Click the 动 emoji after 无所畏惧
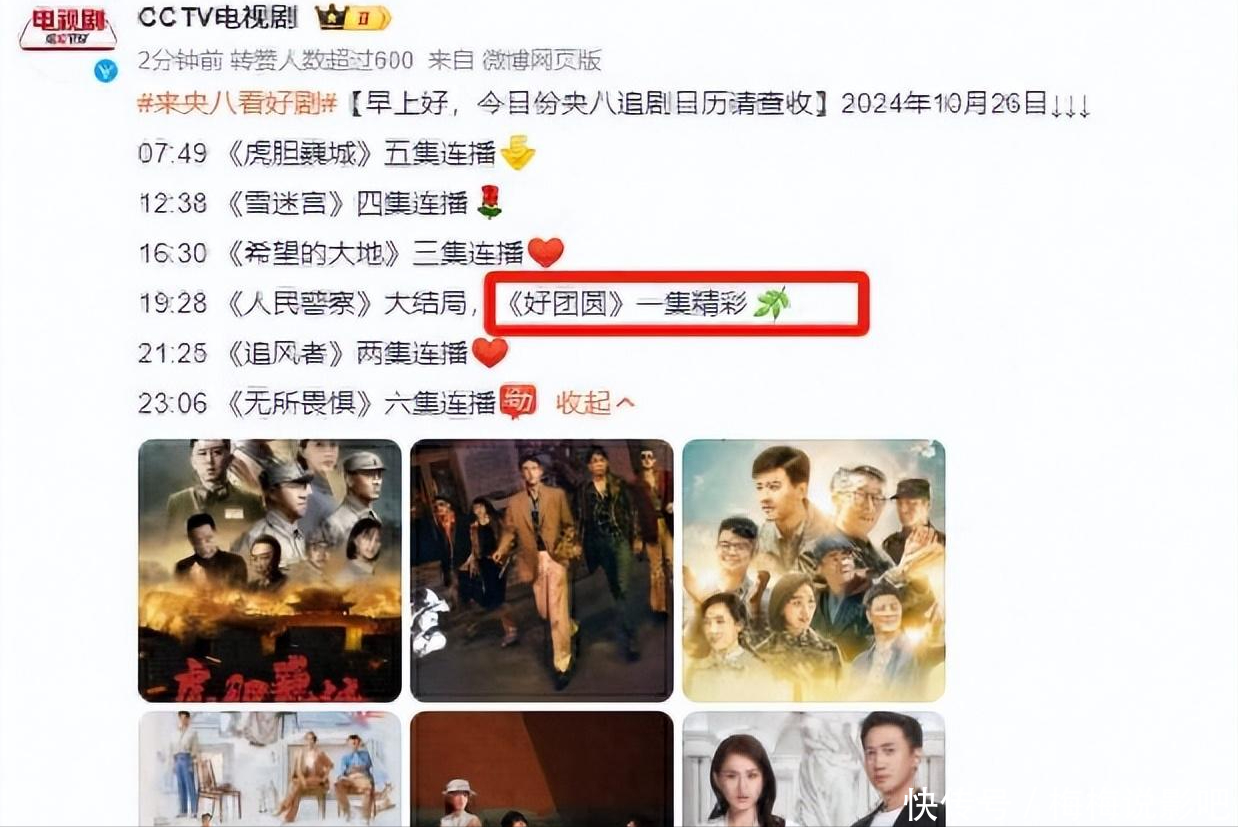This screenshot has height=827, width=1238. pos(518,401)
